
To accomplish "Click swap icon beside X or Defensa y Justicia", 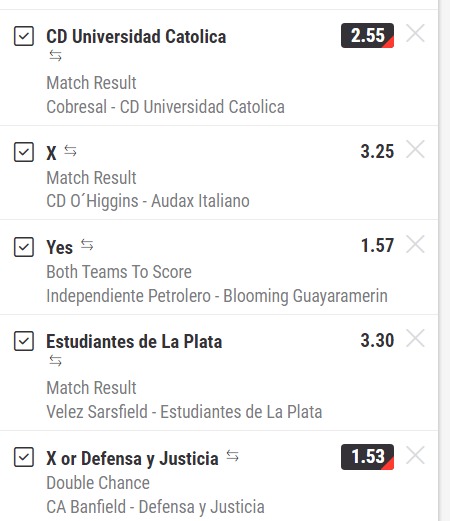I will click(x=232, y=456).
